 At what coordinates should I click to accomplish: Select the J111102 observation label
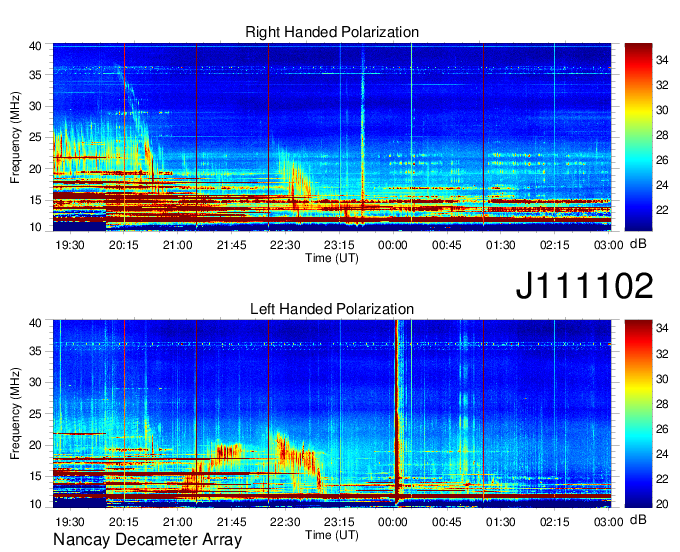(584, 286)
